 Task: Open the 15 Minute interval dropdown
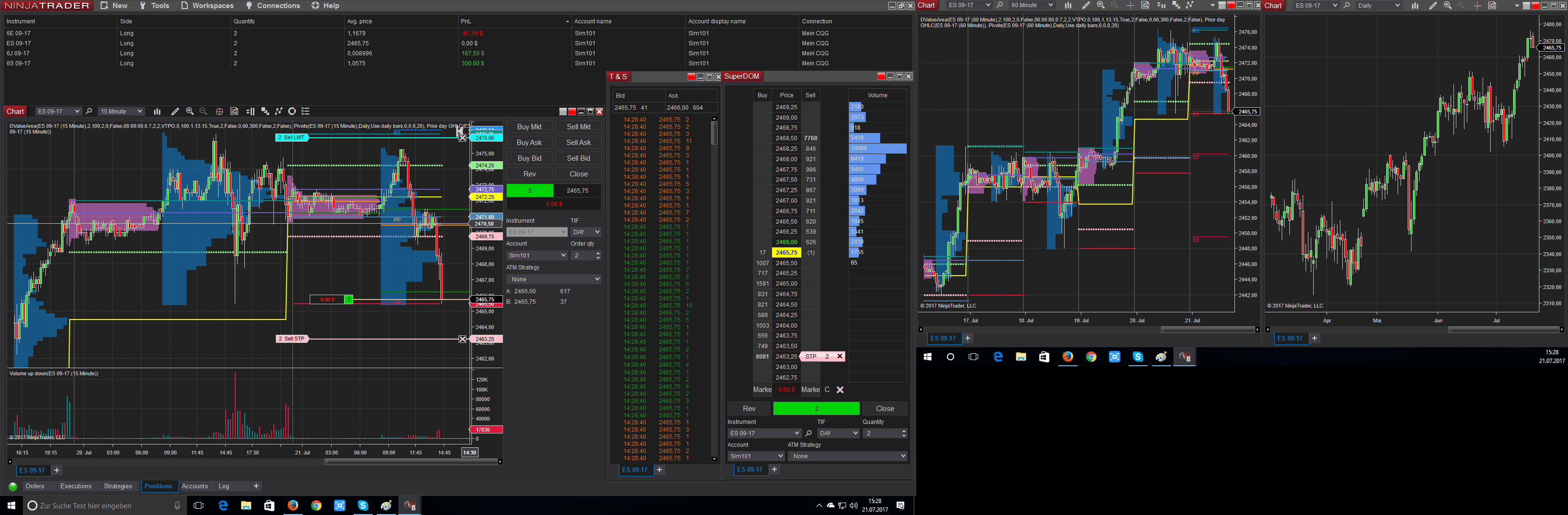pyautogui.click(x=121, y=111)
